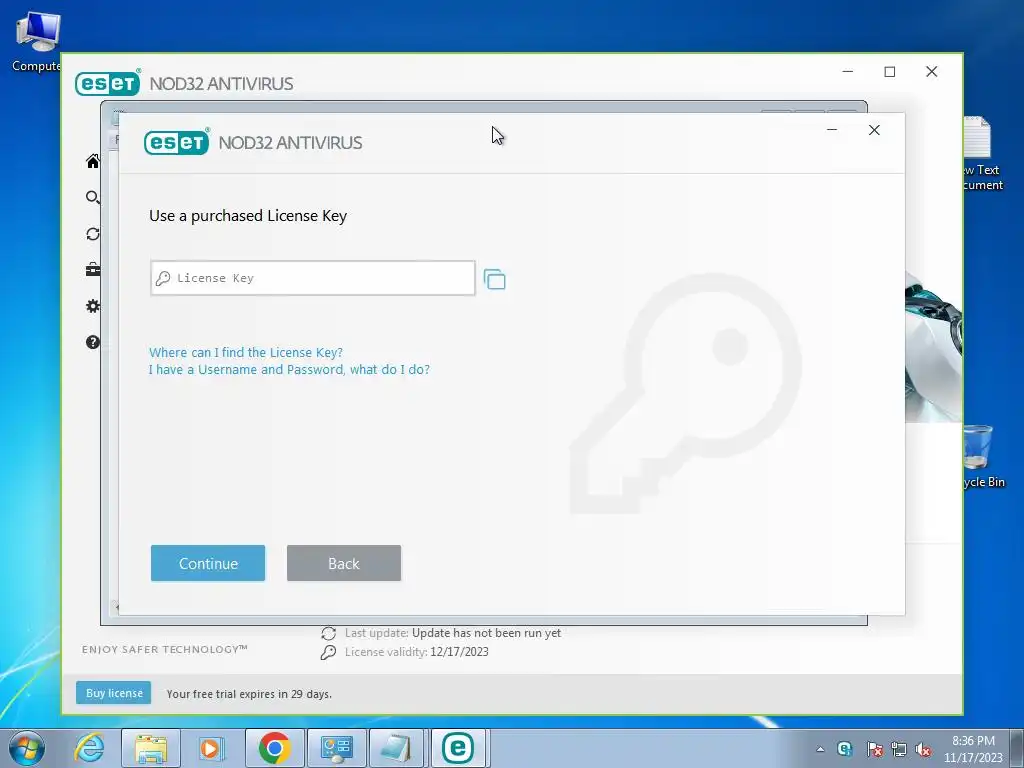Image resolution: width=1024 pixels, height=768 pixels.
Task: Click the muted volume tray icon
Action: coord(923,749)
